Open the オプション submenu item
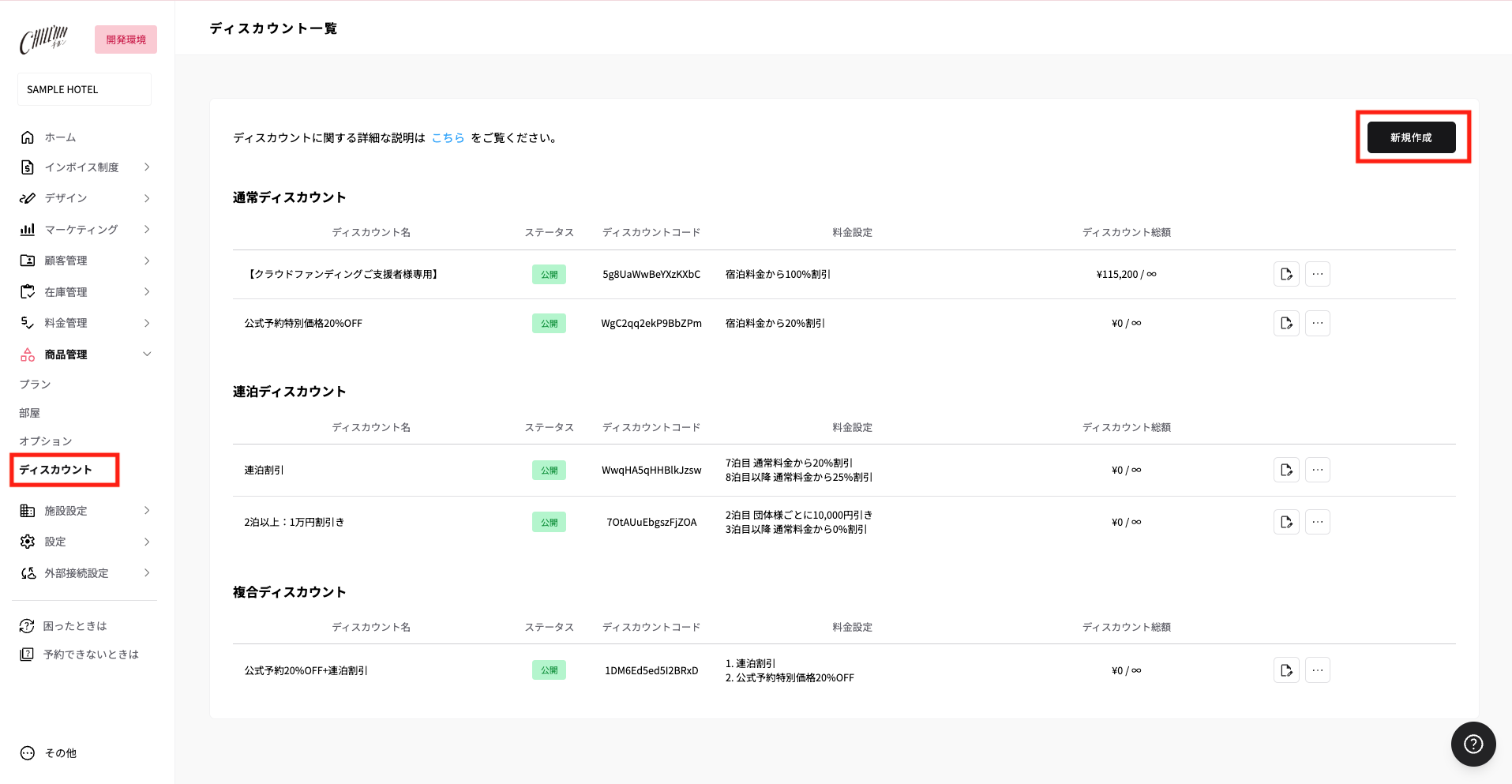 click(x=46, y=441)
